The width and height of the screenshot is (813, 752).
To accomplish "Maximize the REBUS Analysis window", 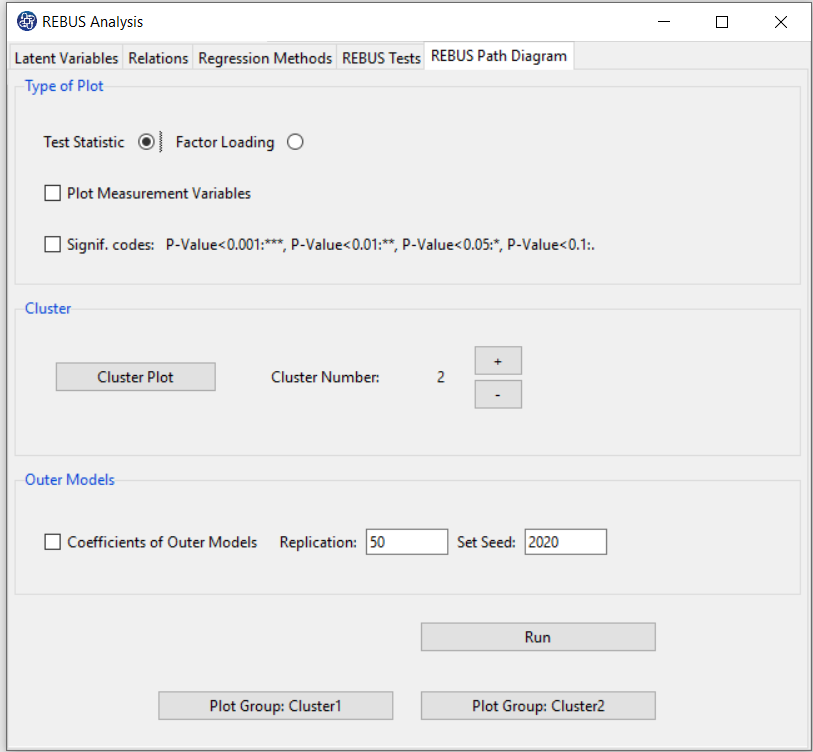I will coord(722,21).
